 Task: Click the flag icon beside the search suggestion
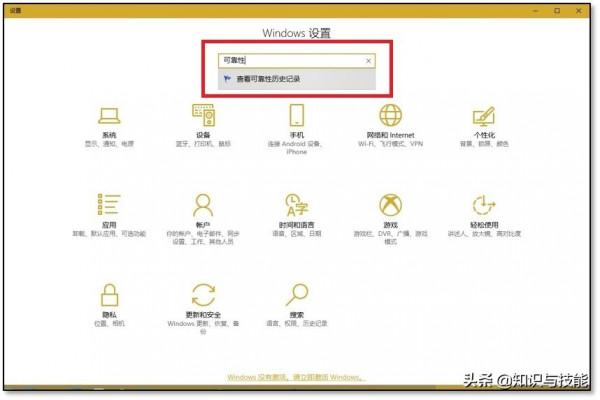coord(227,79)
